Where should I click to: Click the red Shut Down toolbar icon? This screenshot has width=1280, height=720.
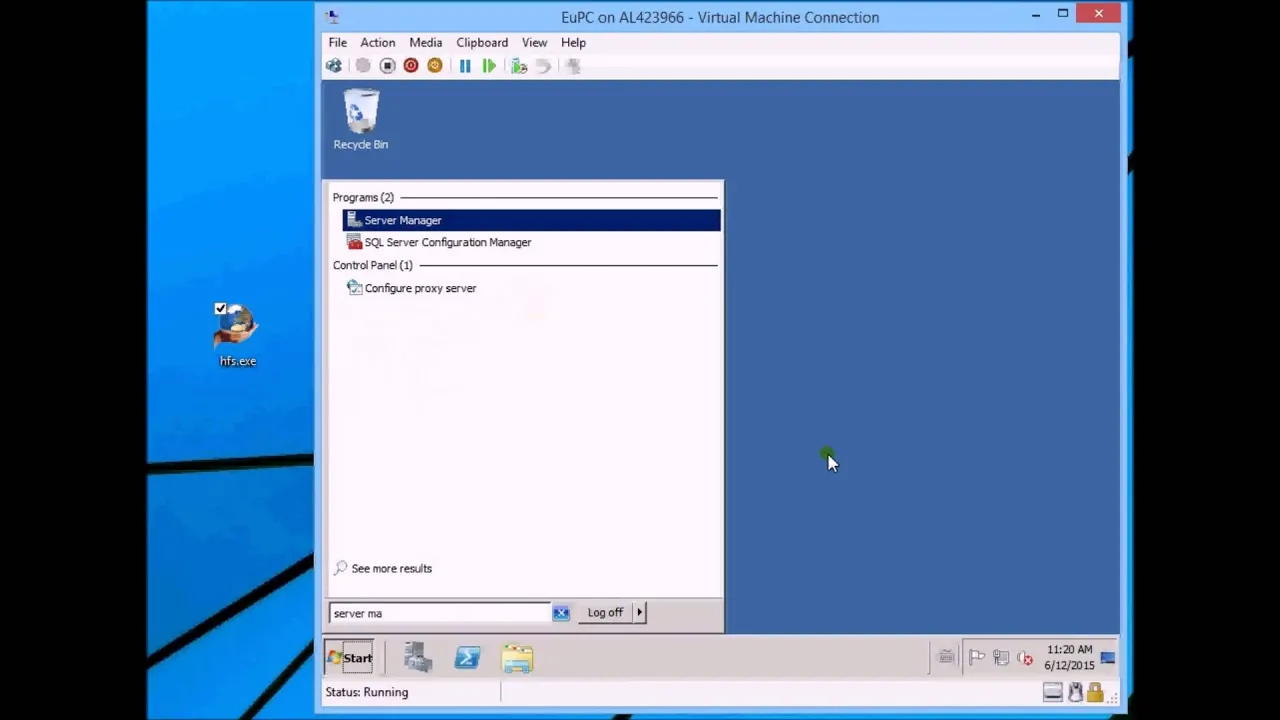point(411,66)
